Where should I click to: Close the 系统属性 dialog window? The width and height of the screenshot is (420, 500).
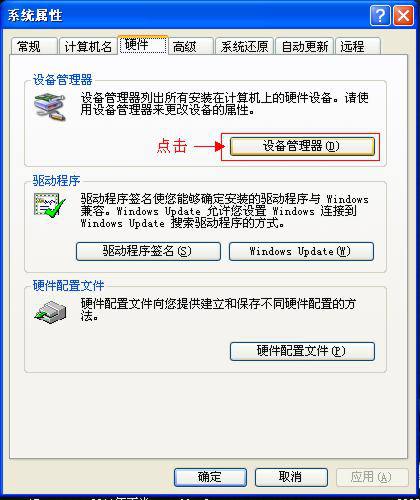tap(403, 15)
